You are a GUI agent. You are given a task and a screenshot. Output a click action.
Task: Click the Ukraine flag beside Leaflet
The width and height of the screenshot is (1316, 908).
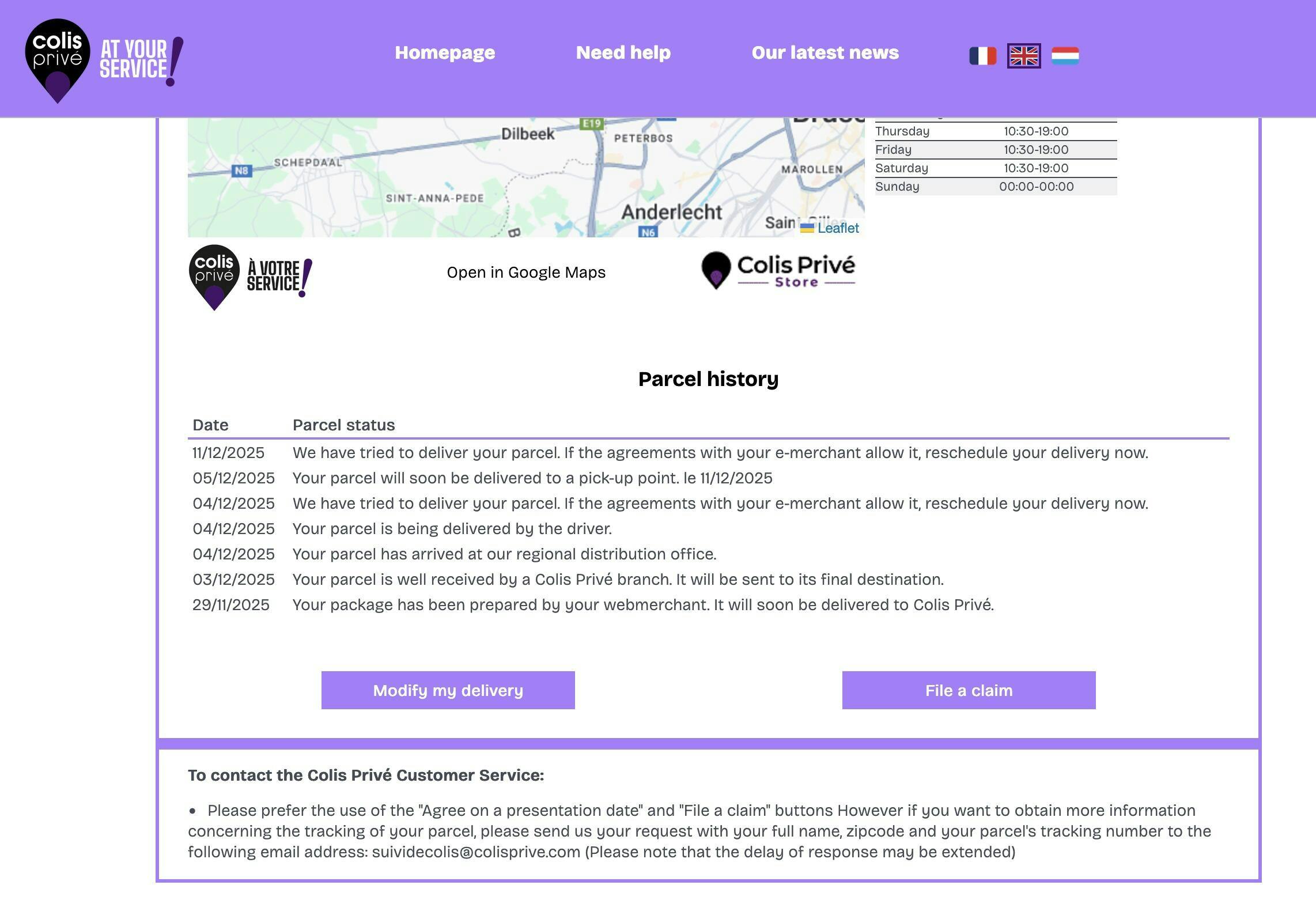tap(807, 228)
